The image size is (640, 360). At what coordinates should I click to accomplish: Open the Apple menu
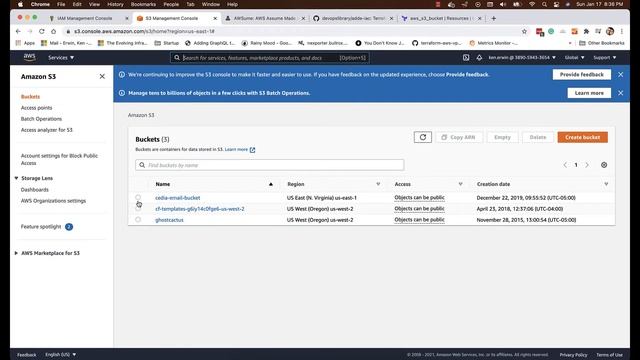[x=20, y=4]
